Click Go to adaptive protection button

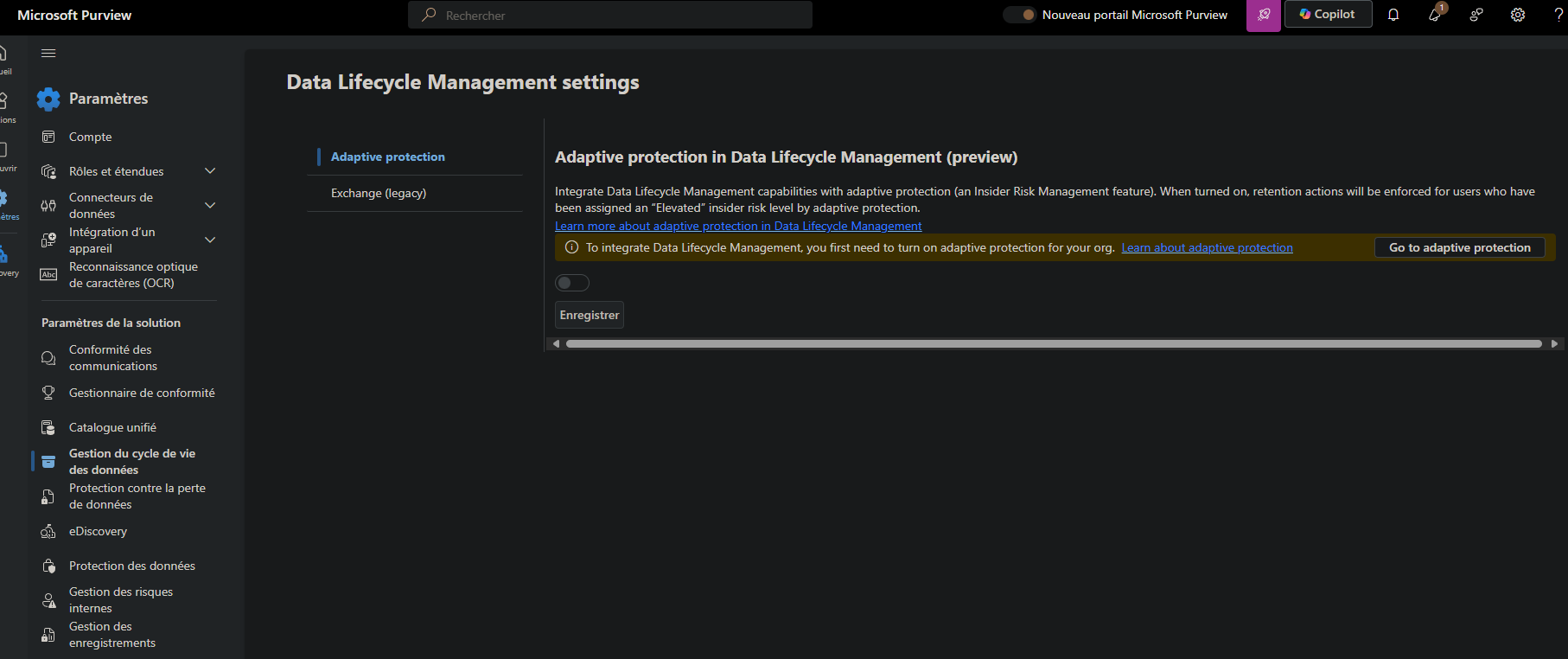(1460, 247)
